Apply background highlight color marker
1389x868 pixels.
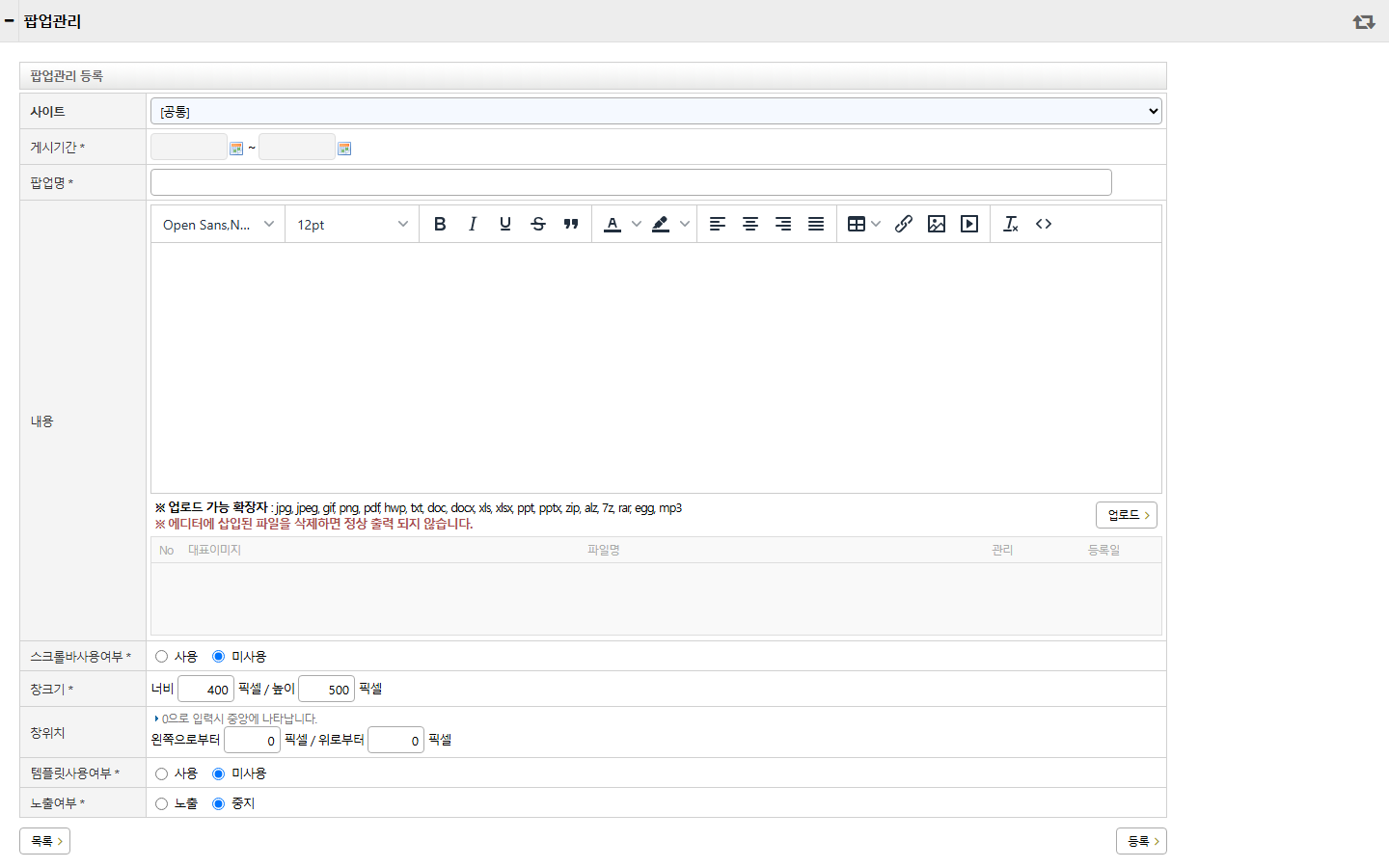[x=661, y=224]
